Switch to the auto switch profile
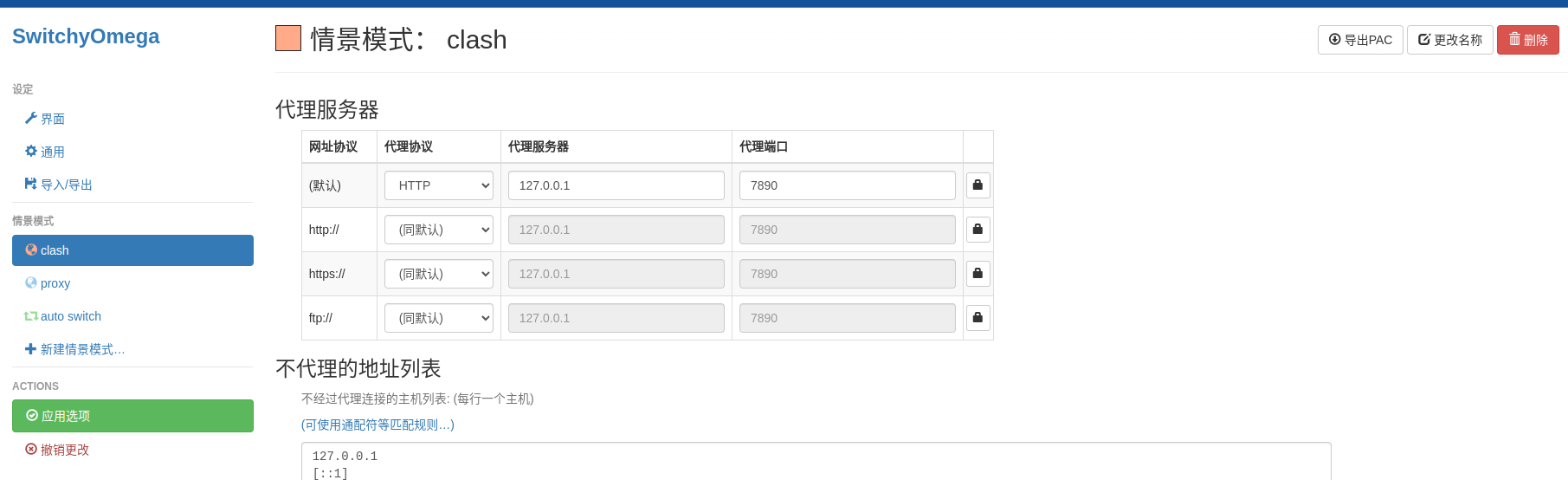1568x480 pixels. pyautogui.click(x=70, y=316)
